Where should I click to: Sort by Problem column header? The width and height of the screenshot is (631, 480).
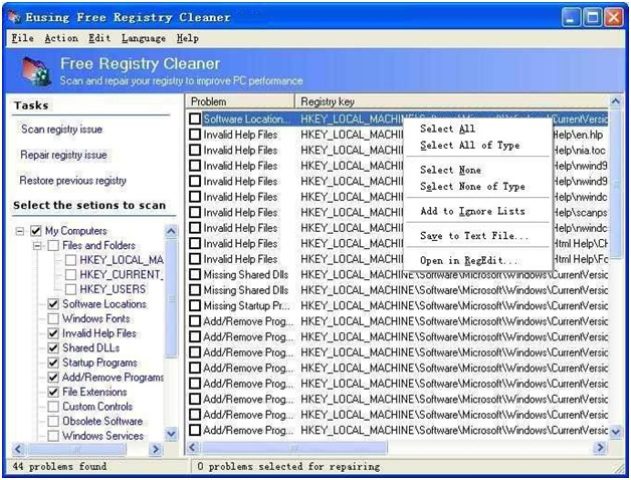pyautogui.click(x=240, y=101)
